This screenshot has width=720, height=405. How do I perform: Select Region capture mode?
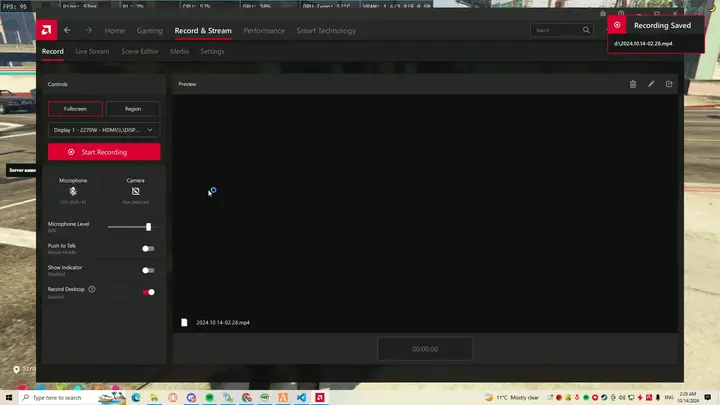tap(133, 109)
